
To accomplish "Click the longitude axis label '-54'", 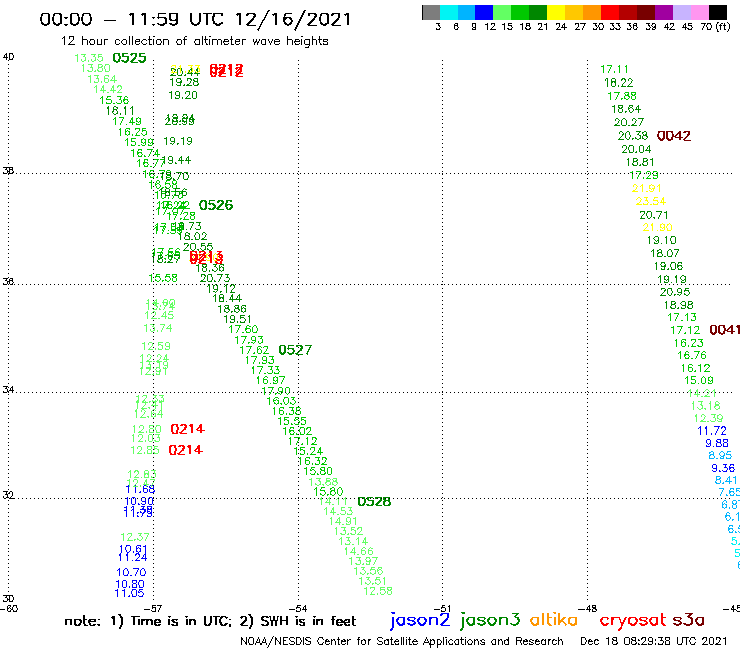I will 297,609.
